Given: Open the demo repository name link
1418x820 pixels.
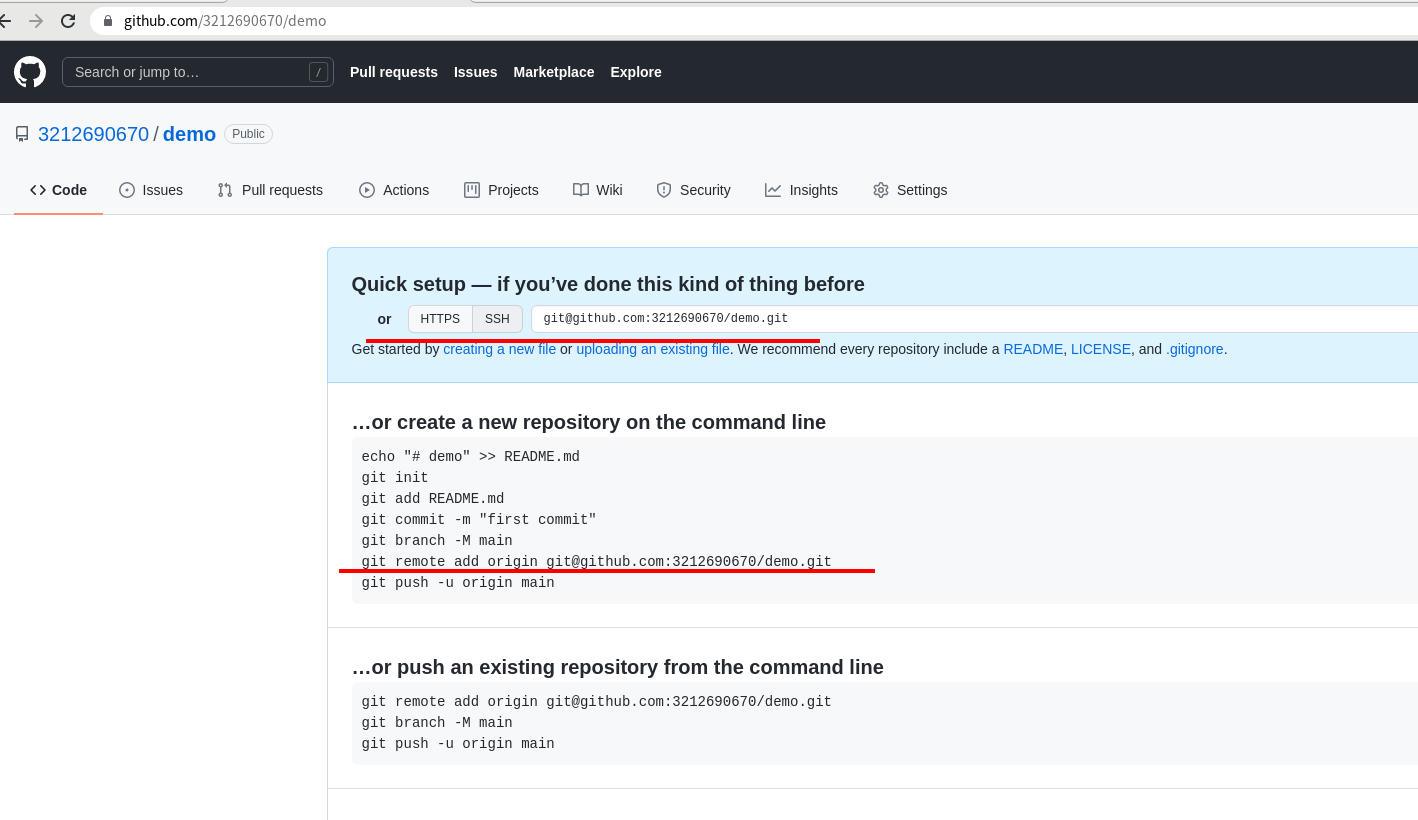Looking at the screenshot, I should (189, 134).
